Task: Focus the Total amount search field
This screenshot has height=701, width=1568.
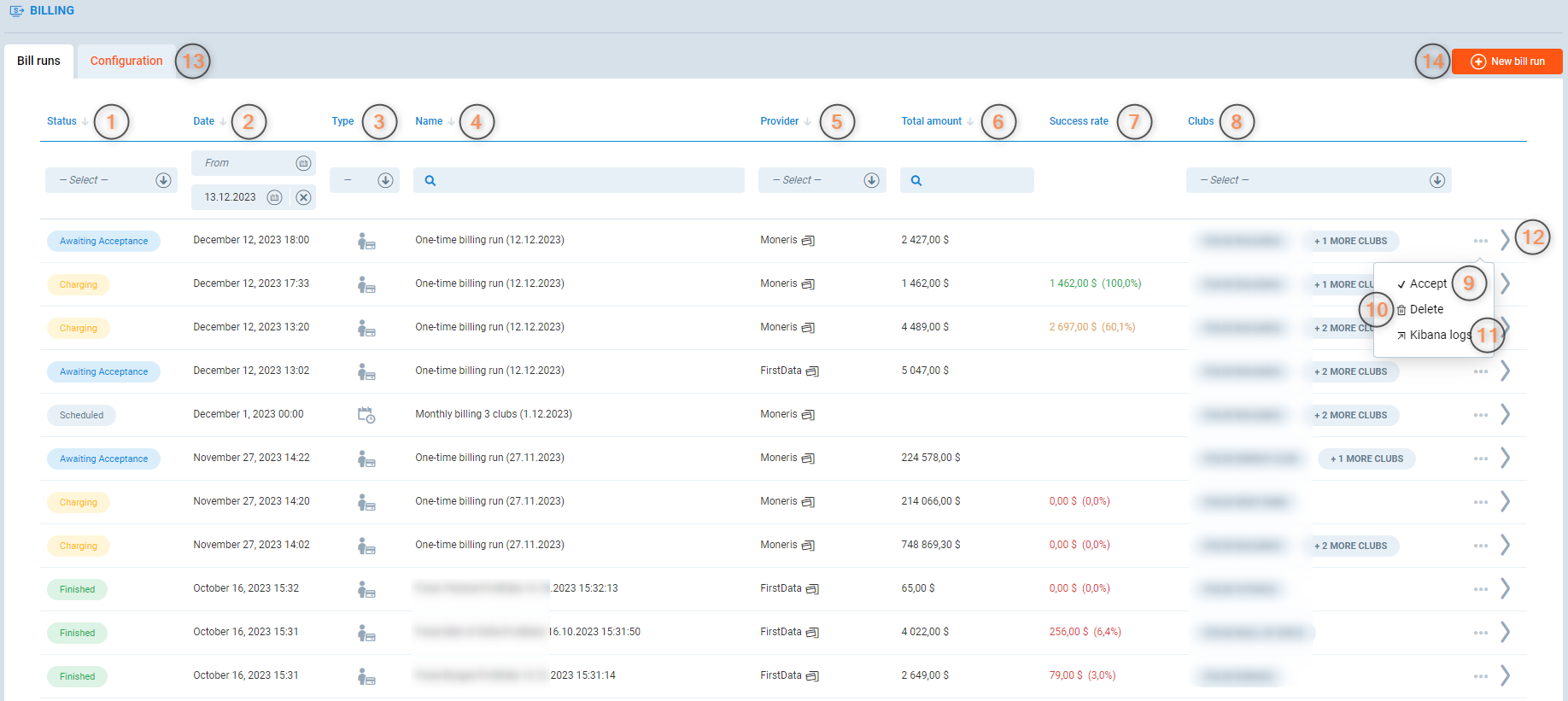Action: (x=974, y=180)
